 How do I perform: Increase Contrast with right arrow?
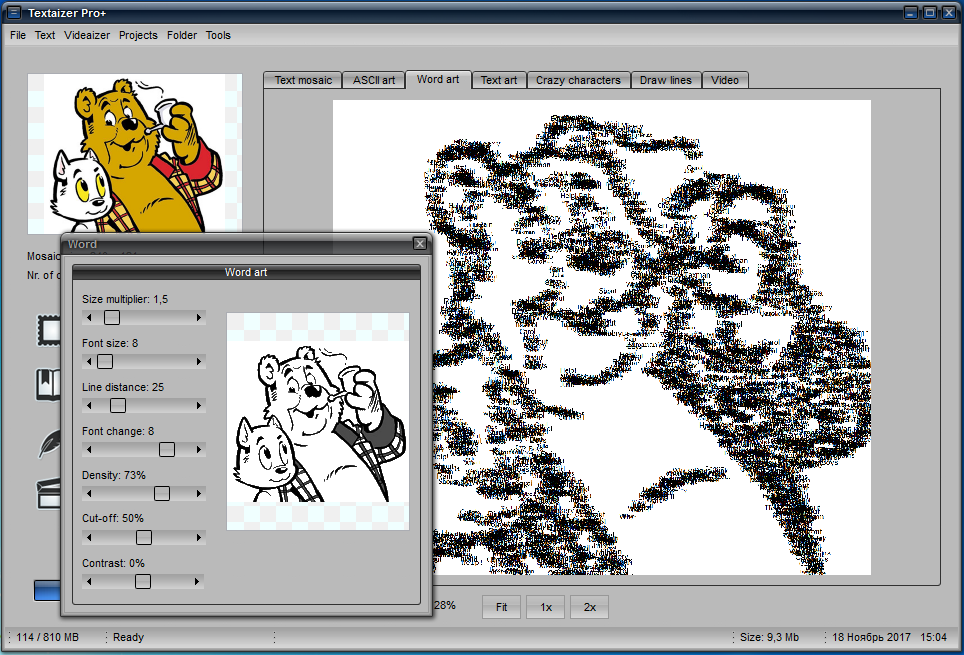197,581
